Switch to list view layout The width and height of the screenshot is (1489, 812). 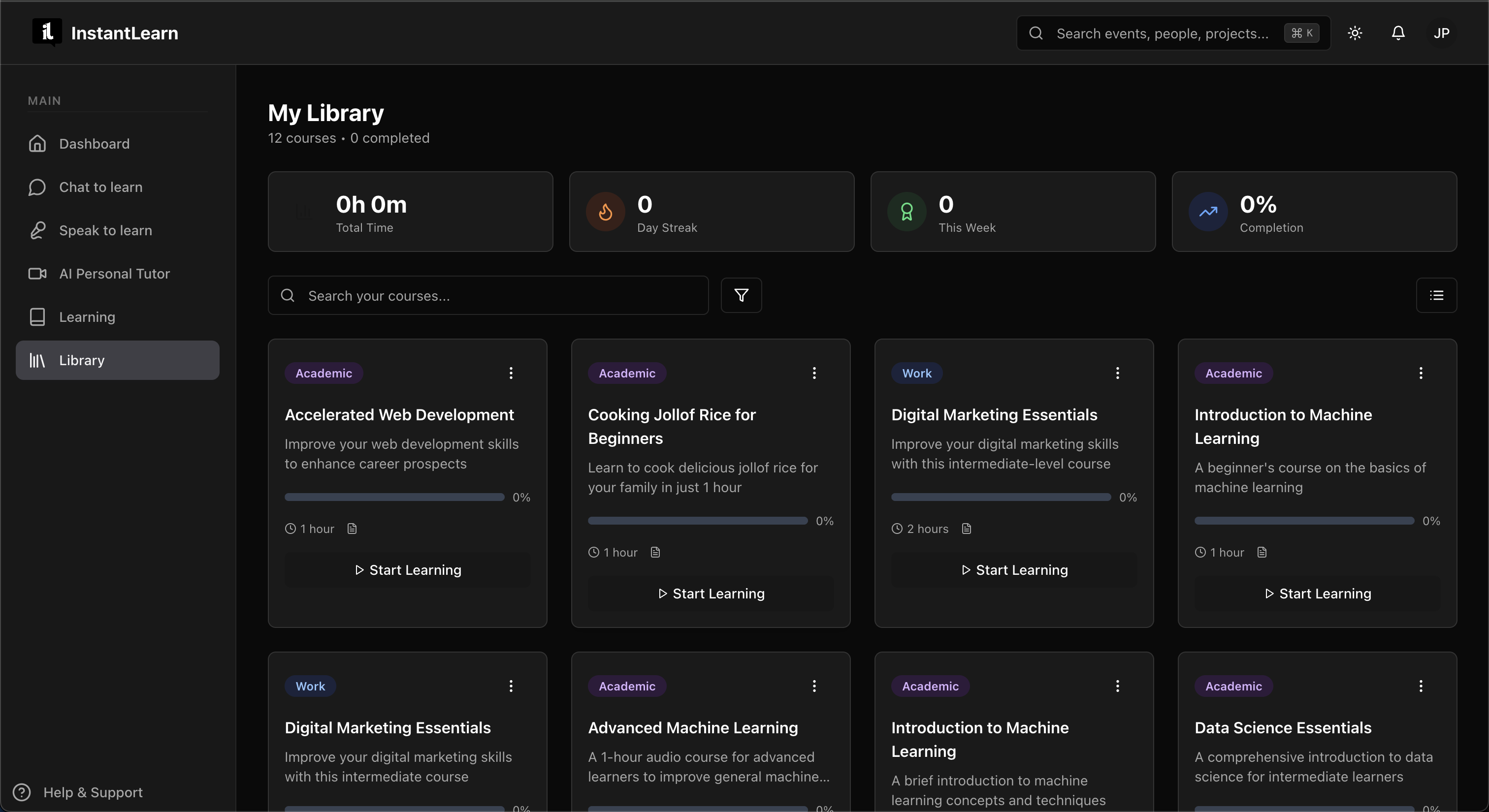coord(1436,295)
